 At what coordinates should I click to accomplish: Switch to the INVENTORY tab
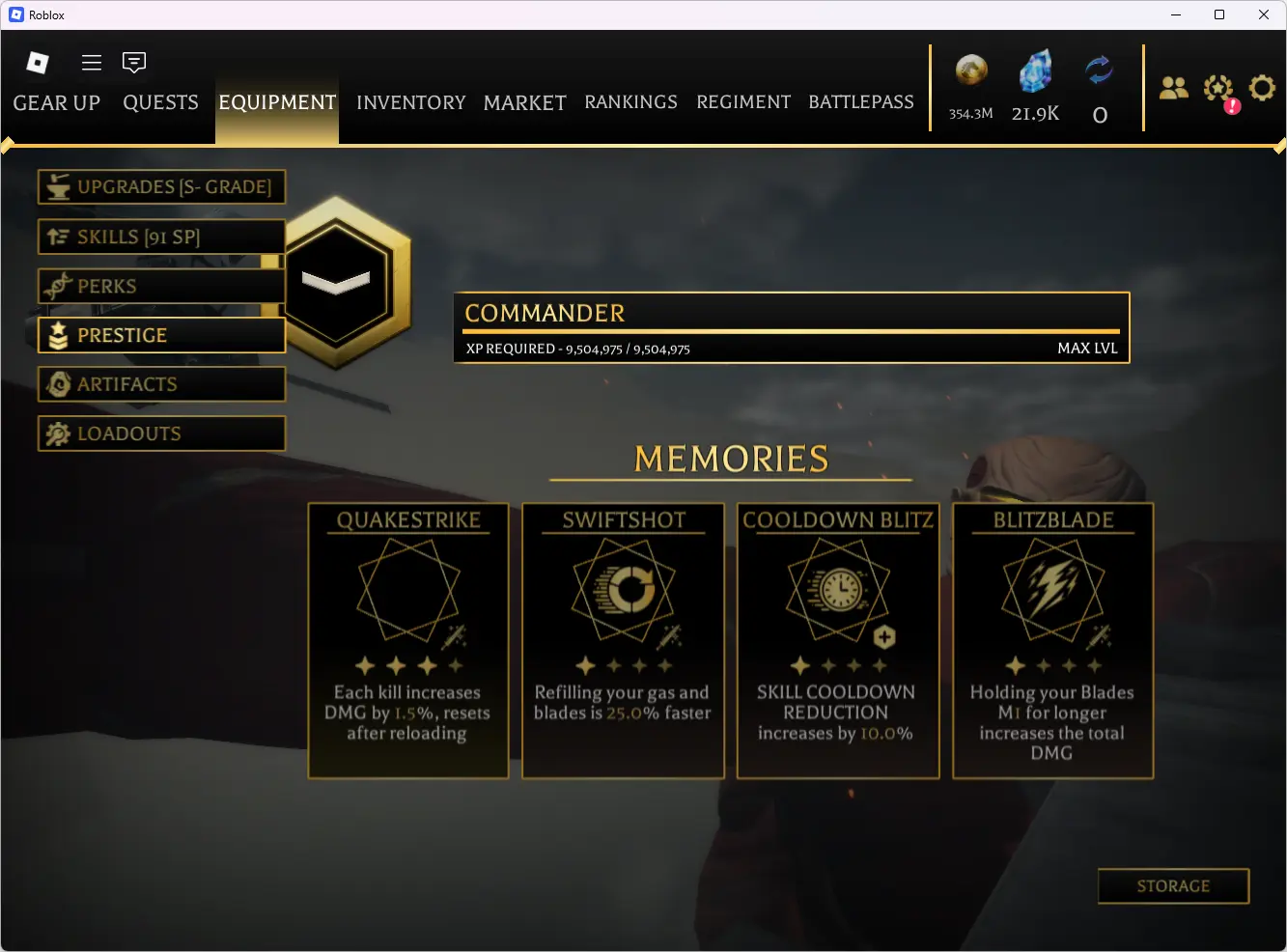tap(410, 102)
